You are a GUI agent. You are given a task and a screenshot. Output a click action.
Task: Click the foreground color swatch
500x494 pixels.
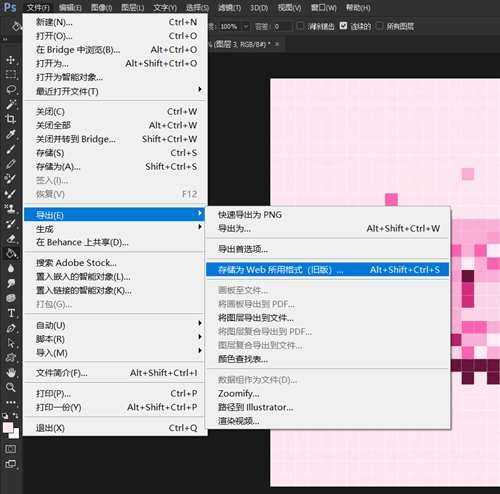pos(7,427)
